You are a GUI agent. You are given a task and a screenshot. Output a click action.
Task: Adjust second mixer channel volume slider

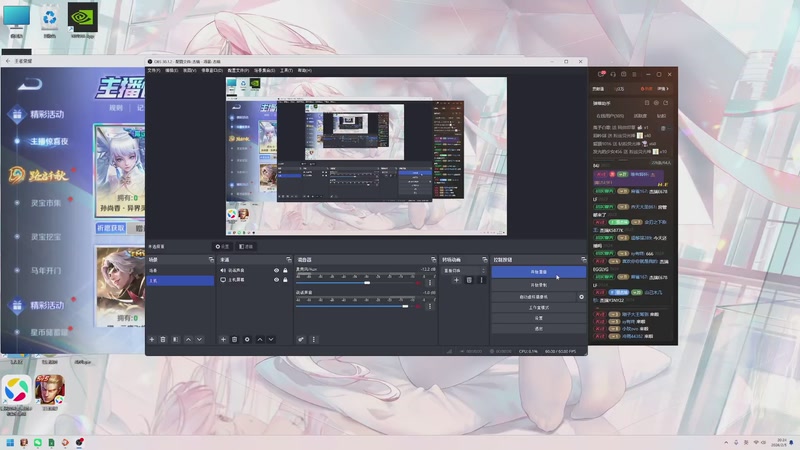point(405,306)
